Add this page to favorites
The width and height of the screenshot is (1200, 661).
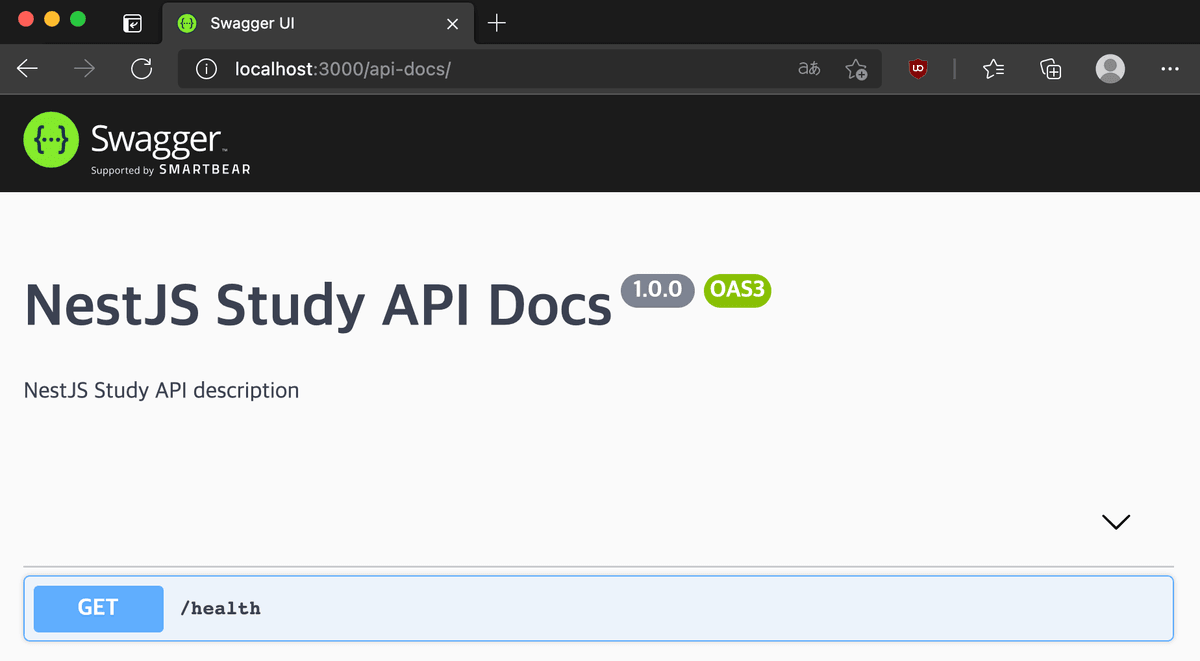856,69
